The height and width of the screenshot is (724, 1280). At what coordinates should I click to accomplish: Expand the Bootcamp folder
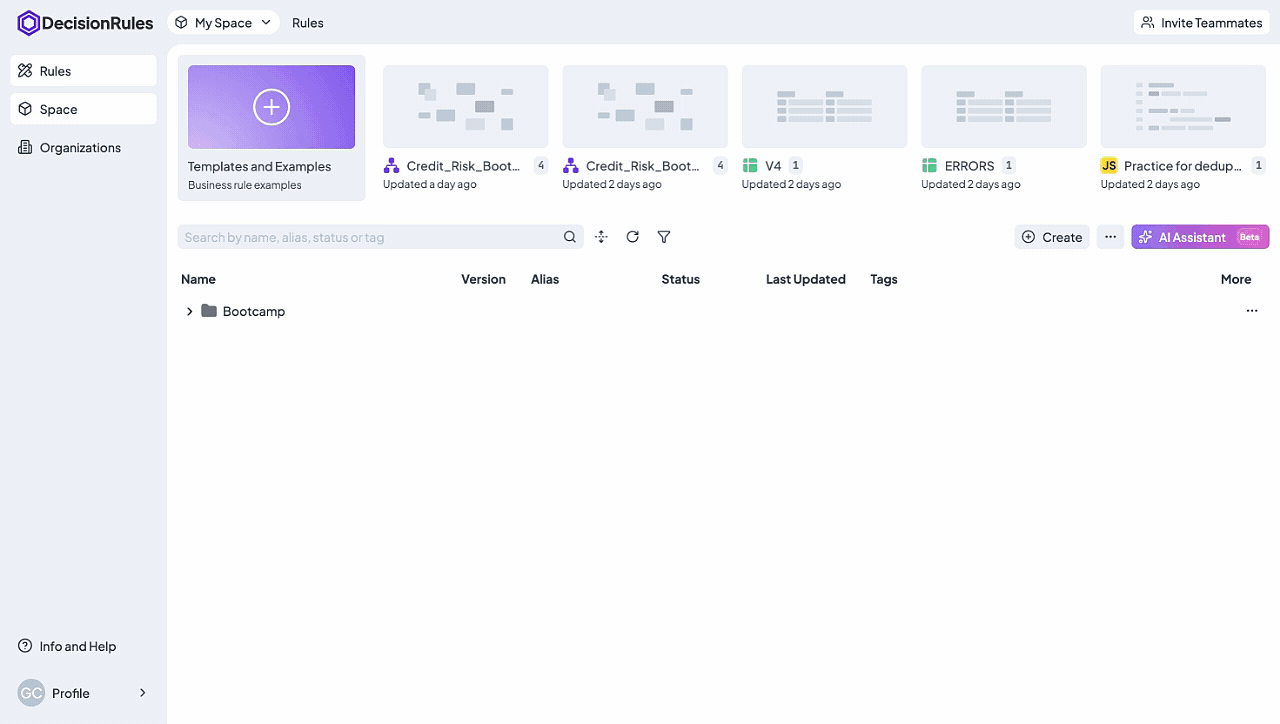pyautogui.click(x=190, y=312)
